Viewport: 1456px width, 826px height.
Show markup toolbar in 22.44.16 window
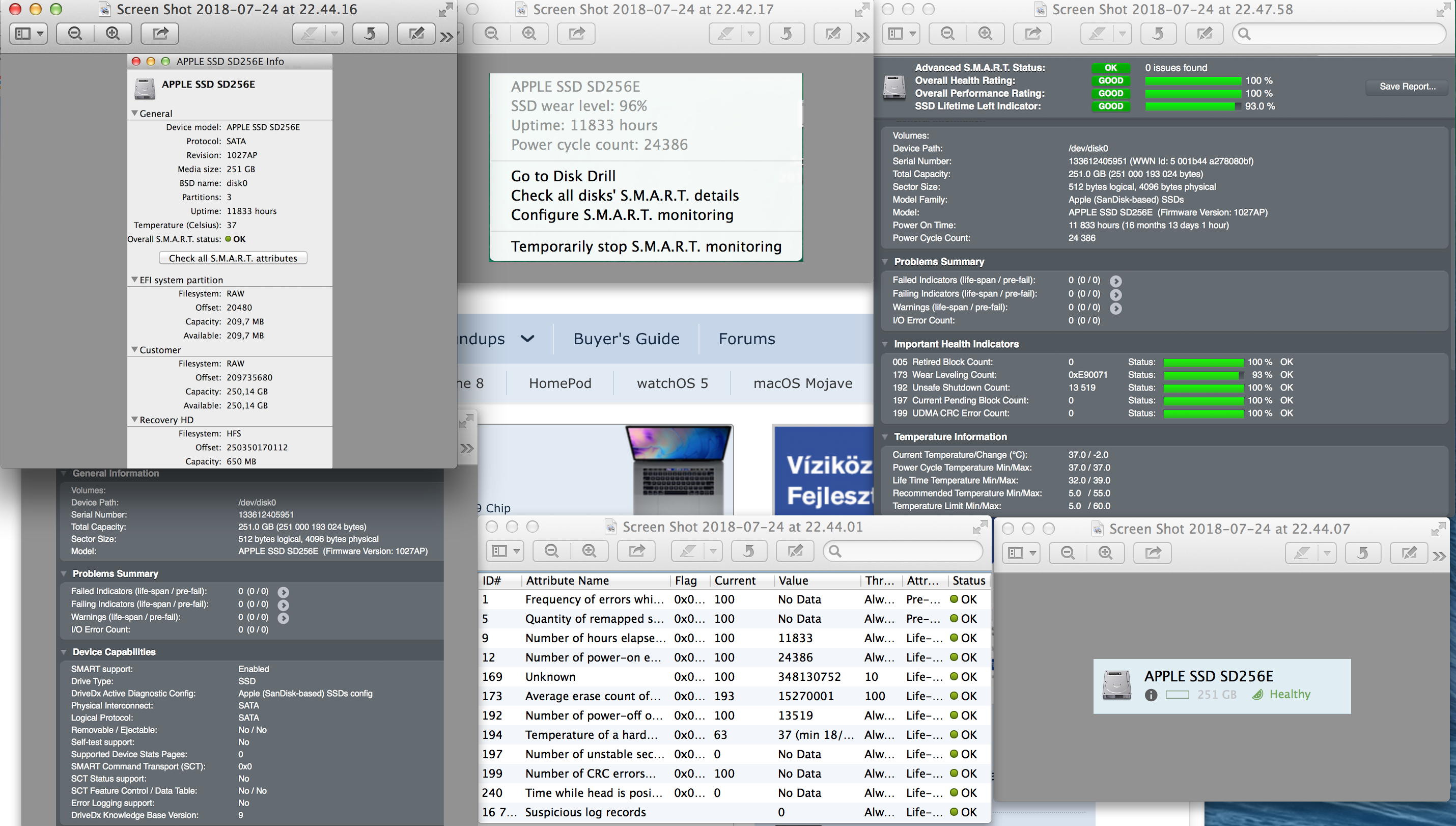[x=416, y=34]
